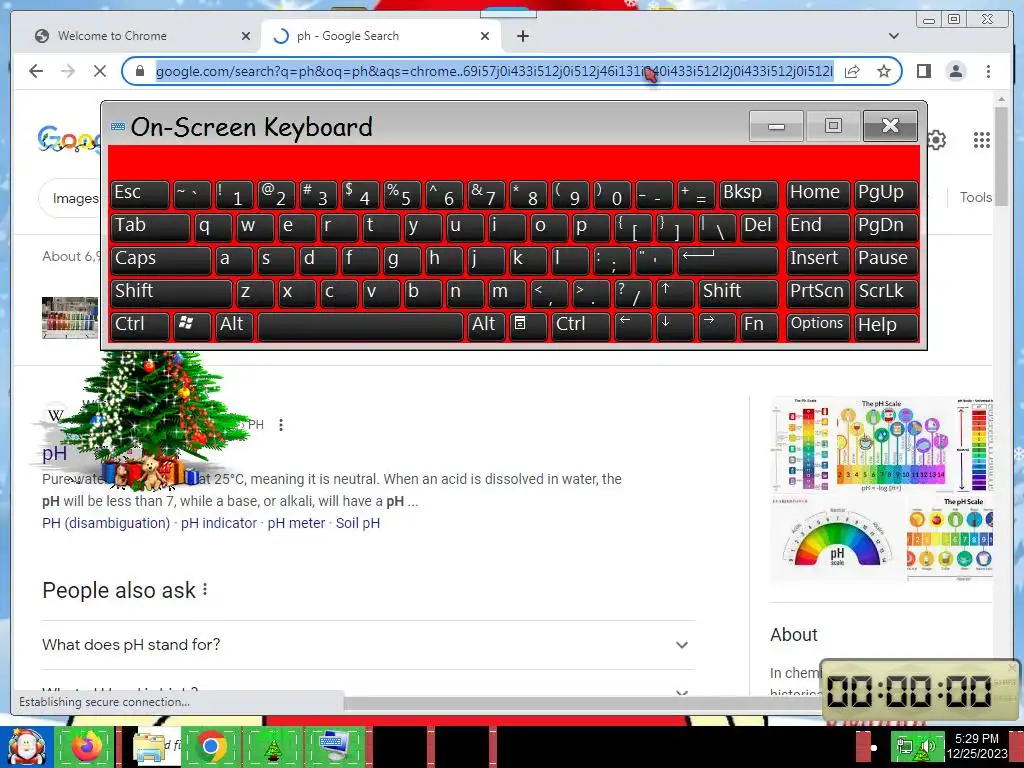Open File Explorer from the taskbar

tap(150, 746)
